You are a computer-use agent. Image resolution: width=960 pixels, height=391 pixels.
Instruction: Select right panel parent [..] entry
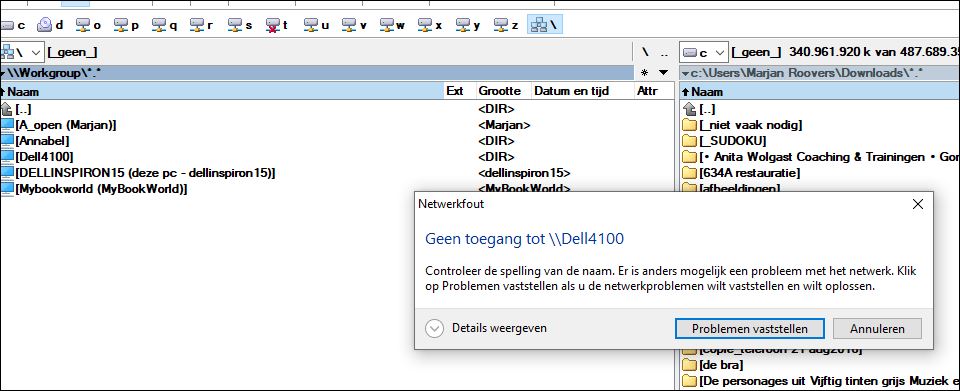click(707, 109)
